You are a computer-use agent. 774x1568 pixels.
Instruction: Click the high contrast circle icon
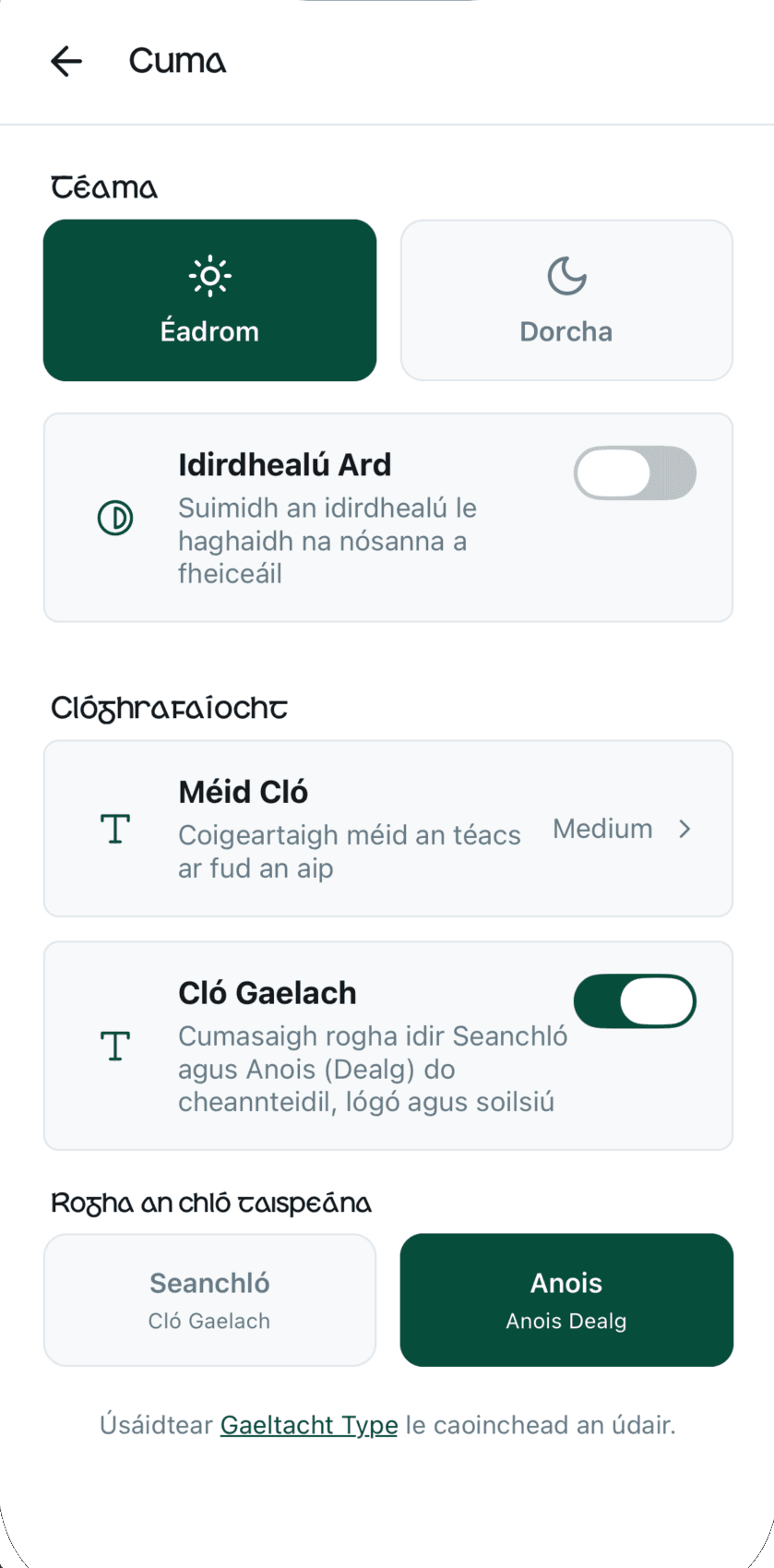[115, 518]
